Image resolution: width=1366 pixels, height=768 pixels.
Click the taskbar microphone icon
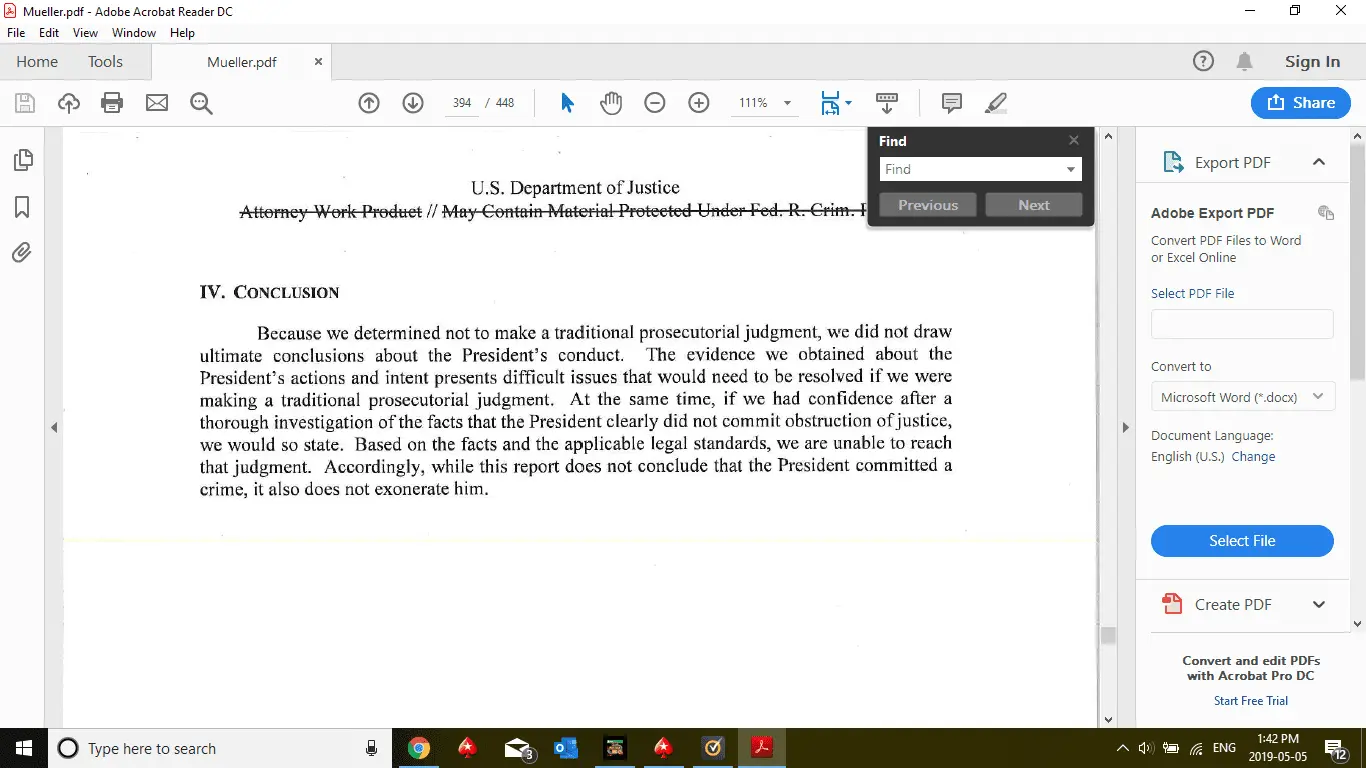coord(372,748)
